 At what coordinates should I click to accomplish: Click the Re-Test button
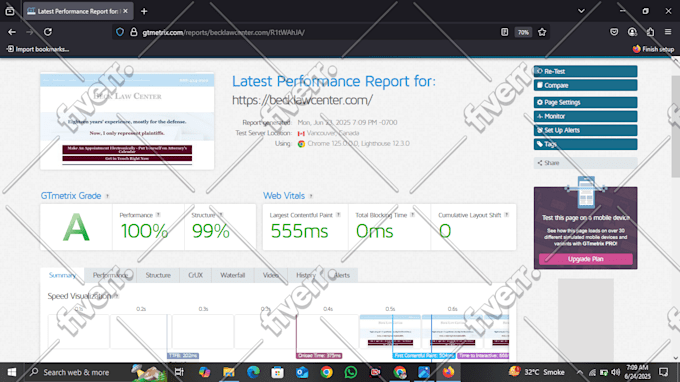pos(585,71)
